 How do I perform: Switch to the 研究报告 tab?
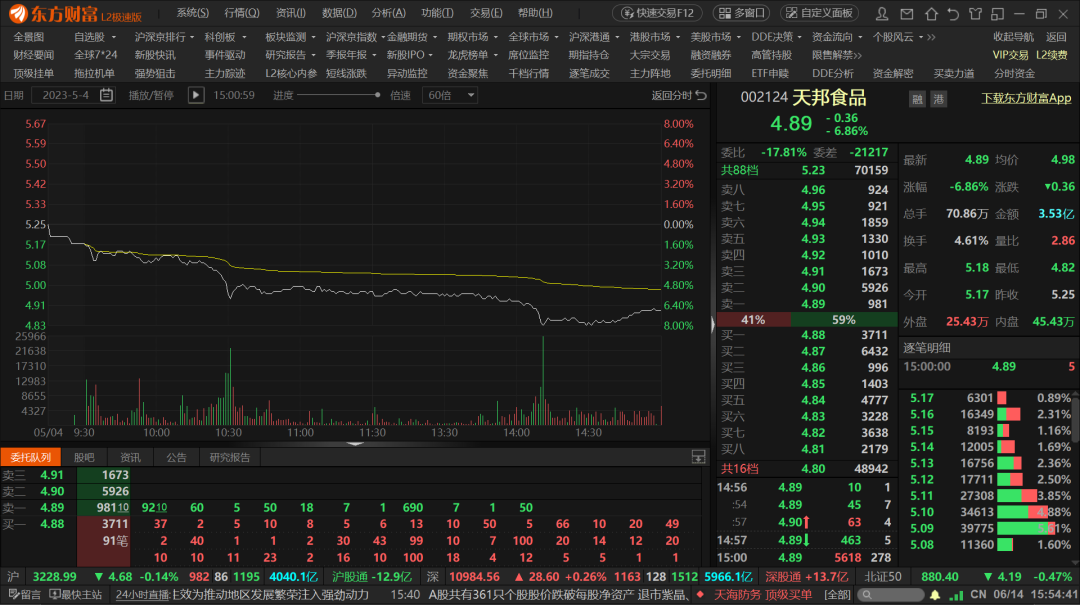[229, 457]
